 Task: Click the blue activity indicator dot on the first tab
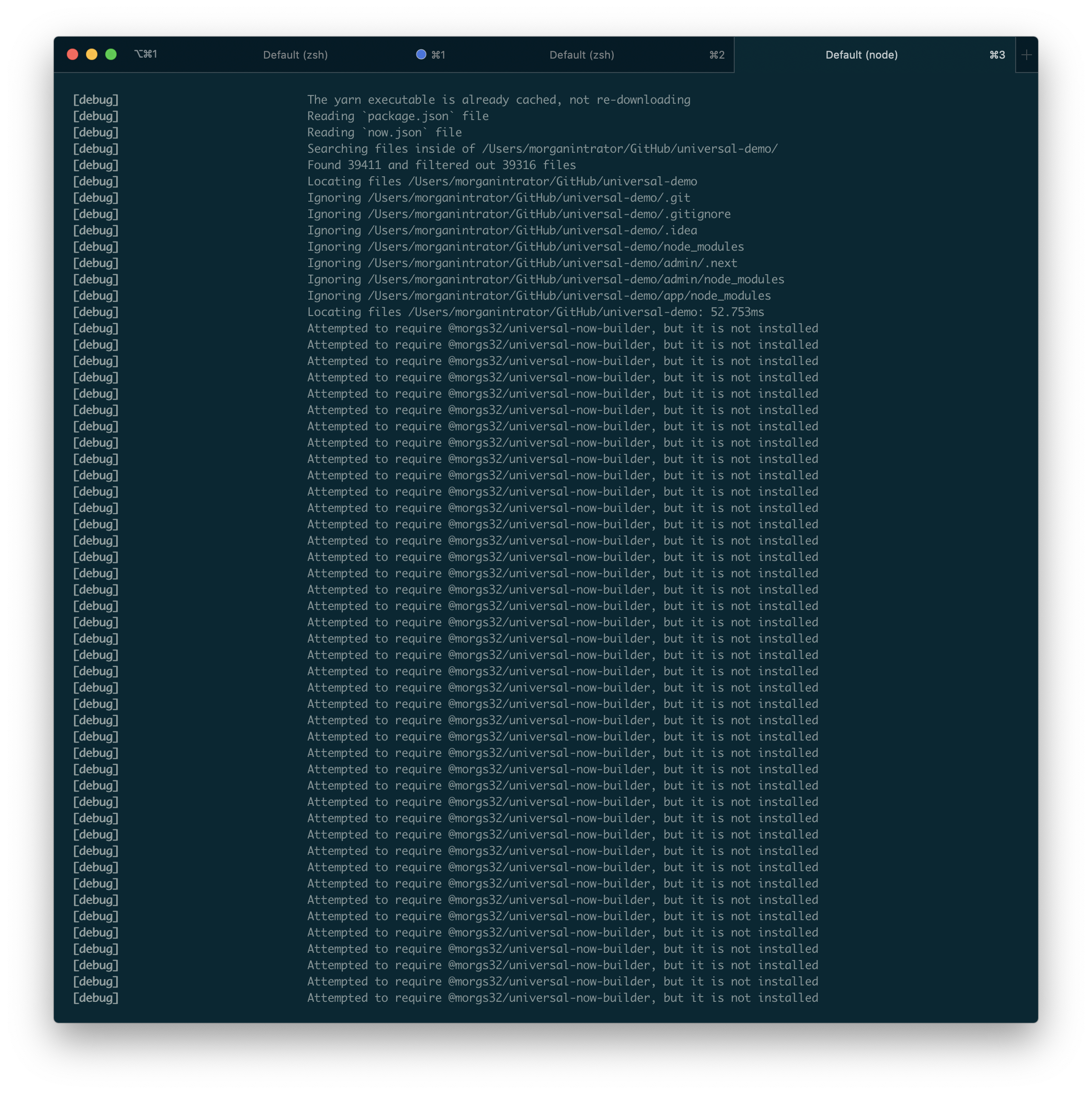pyautogui.click(x=421, y=54)
